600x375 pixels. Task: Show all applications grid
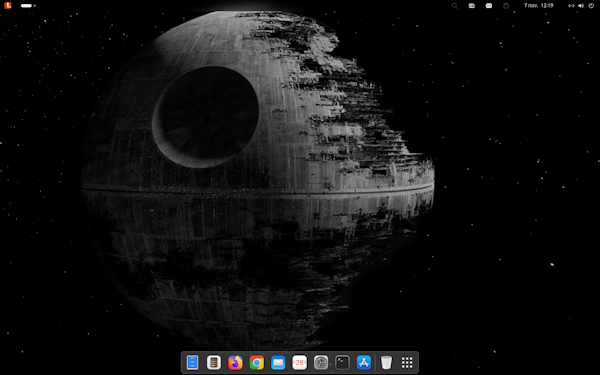coord(407,362)
